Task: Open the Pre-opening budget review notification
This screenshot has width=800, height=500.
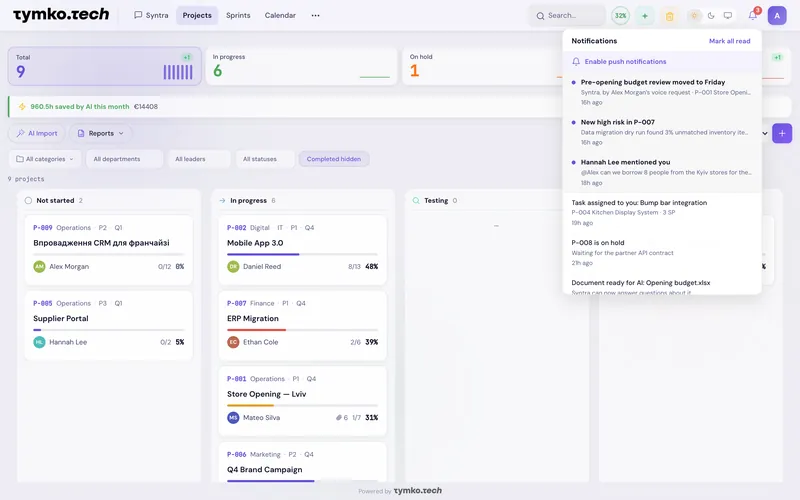Action: [662, 92]
